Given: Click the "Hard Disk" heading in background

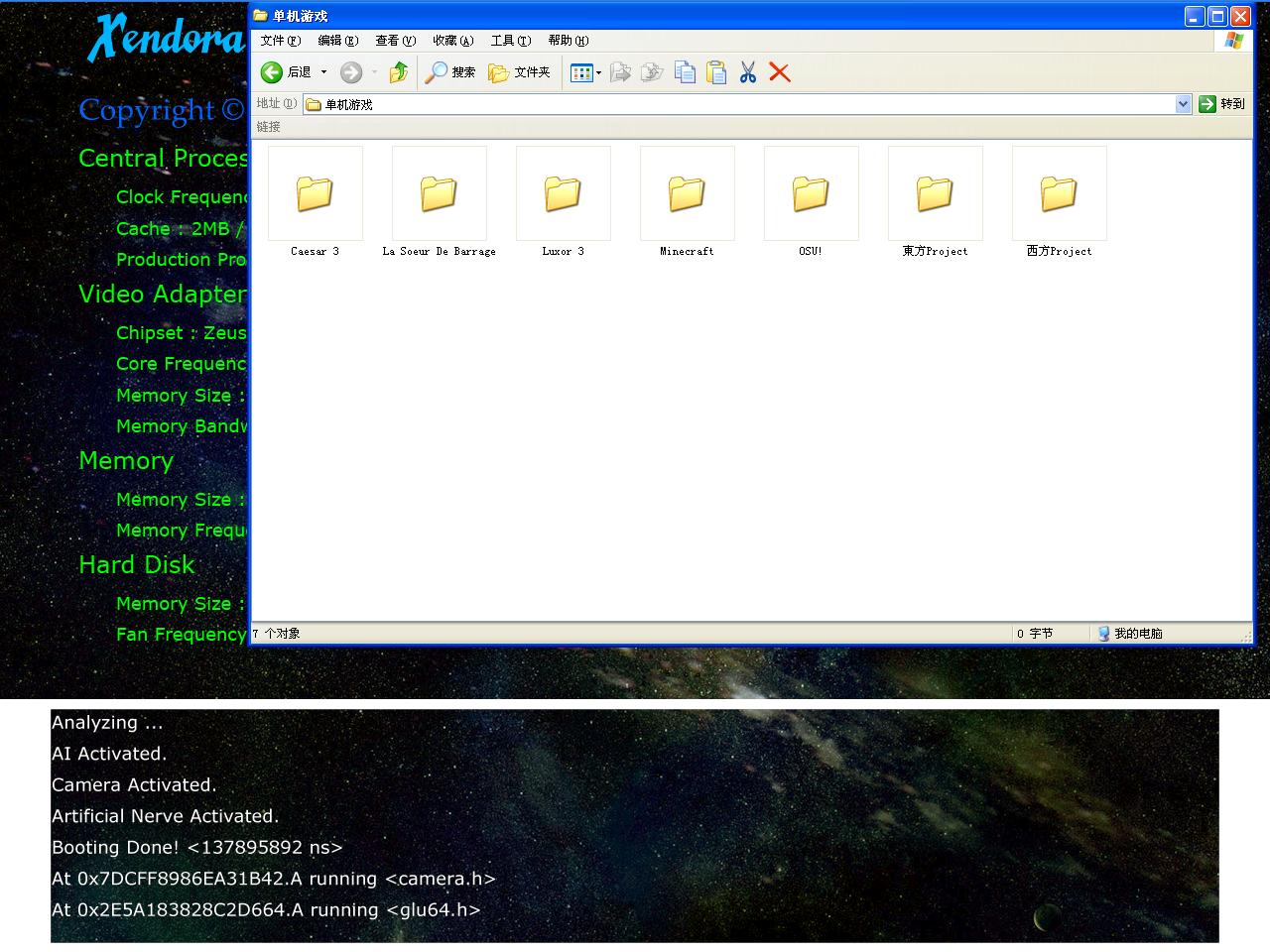Looking at the screenshot, I should 137,565.
